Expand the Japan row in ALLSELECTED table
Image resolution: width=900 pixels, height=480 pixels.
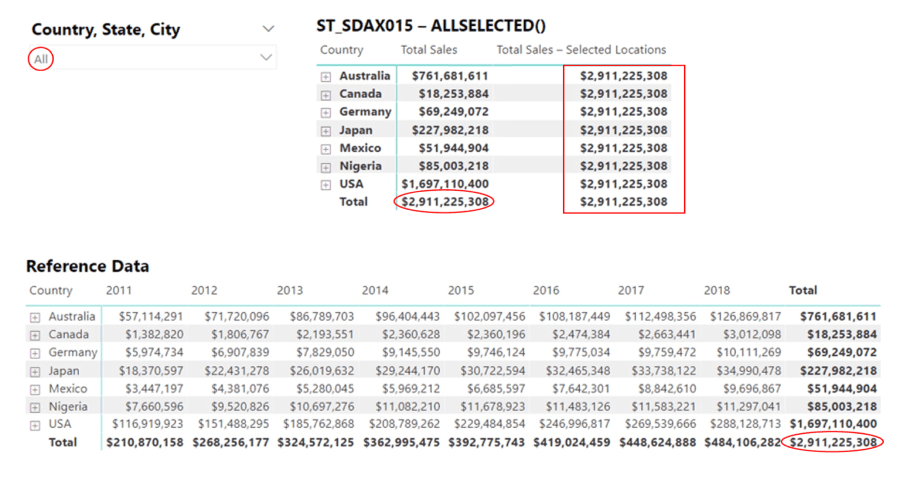[325, 130]
